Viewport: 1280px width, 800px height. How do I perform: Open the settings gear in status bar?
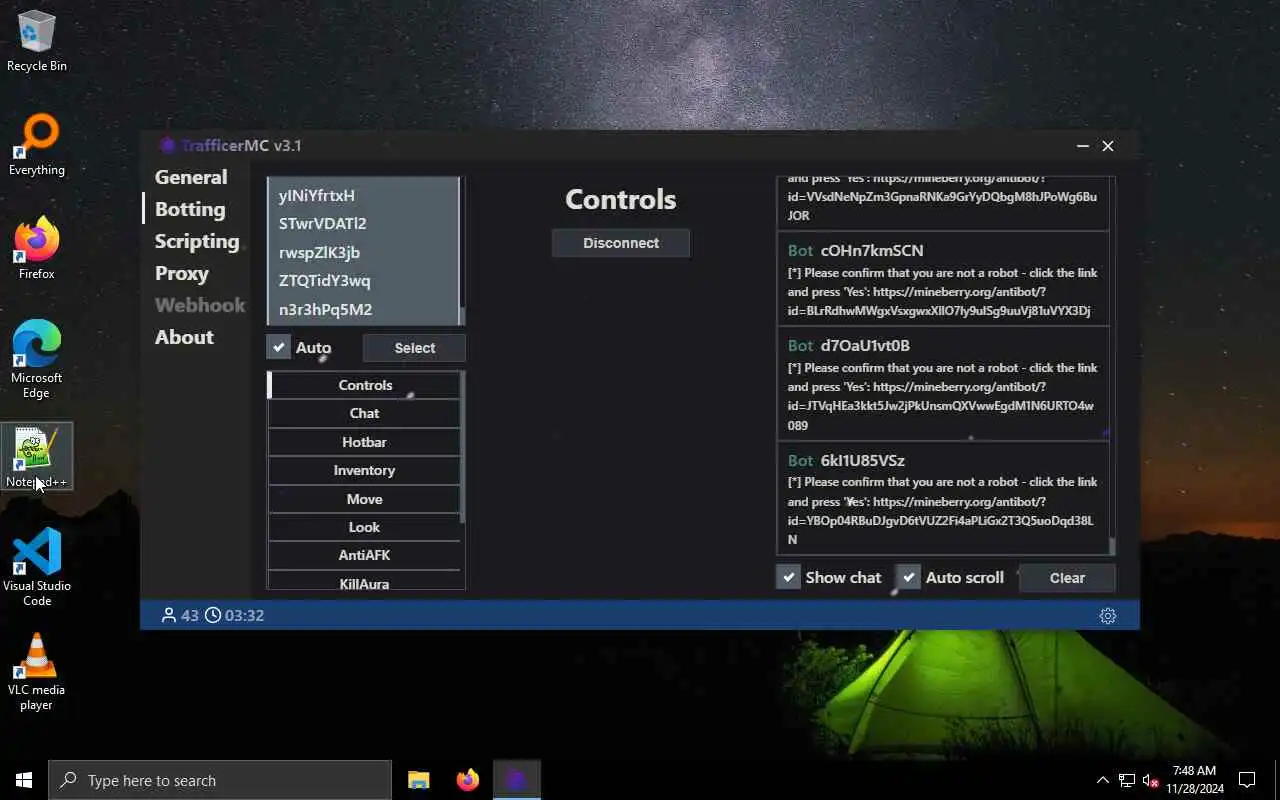(1107, 616)
